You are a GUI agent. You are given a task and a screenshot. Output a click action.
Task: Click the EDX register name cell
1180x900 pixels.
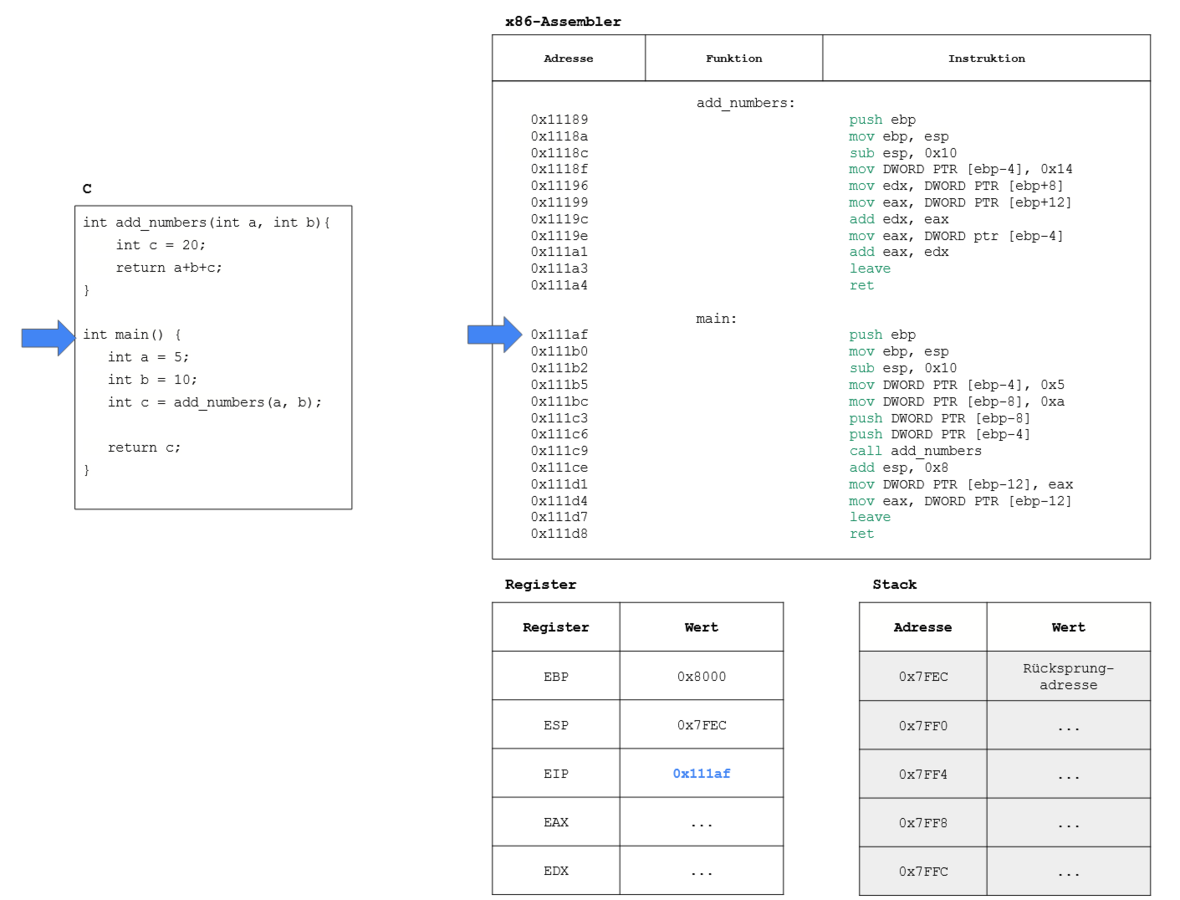[556, 871]
